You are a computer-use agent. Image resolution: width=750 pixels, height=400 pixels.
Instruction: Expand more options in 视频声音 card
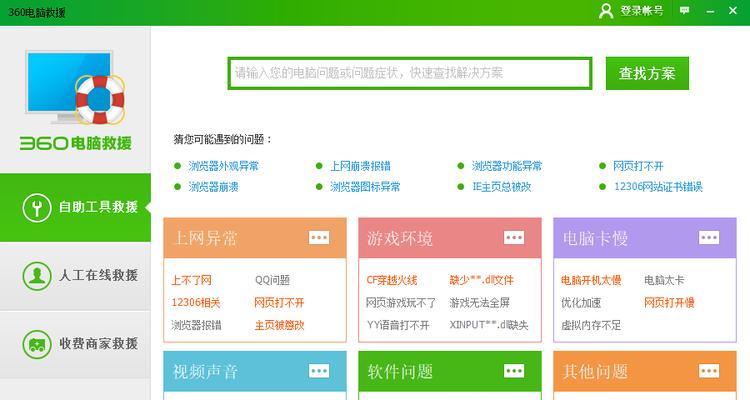(319, 371)
